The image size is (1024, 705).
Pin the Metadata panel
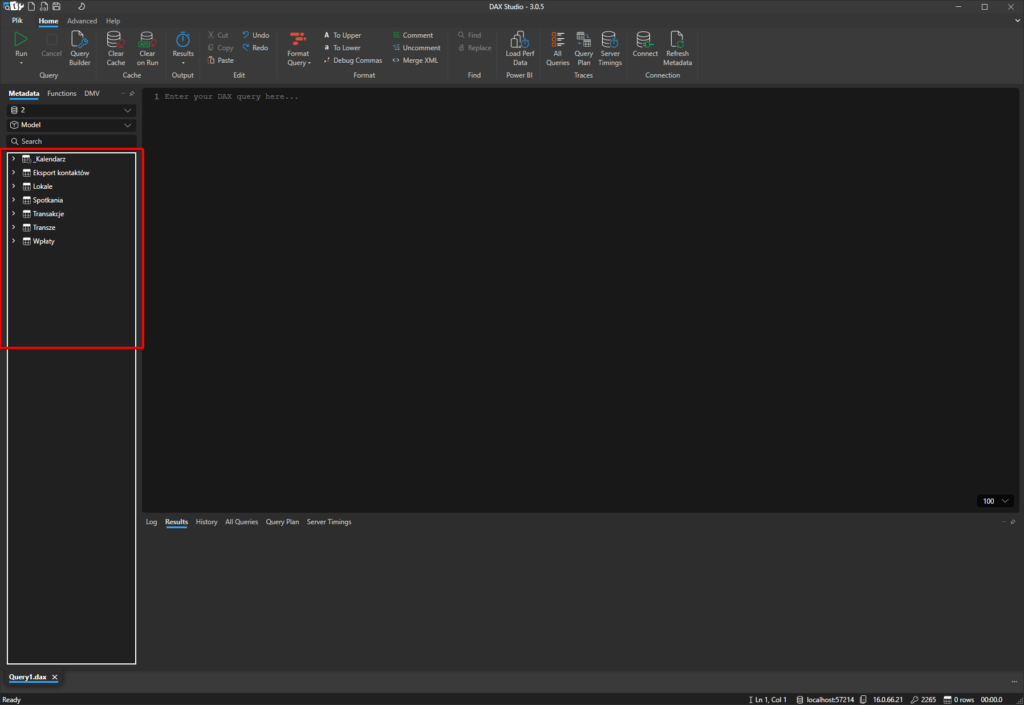pyautogui.click(x=132, y=93)
